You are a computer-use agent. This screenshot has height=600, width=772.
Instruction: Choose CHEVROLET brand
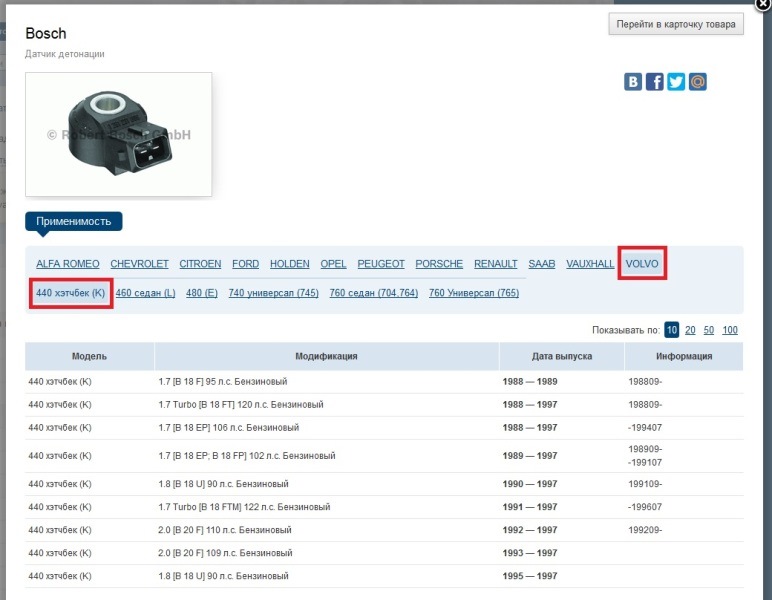pyautogui.click(x=139, y=264)
